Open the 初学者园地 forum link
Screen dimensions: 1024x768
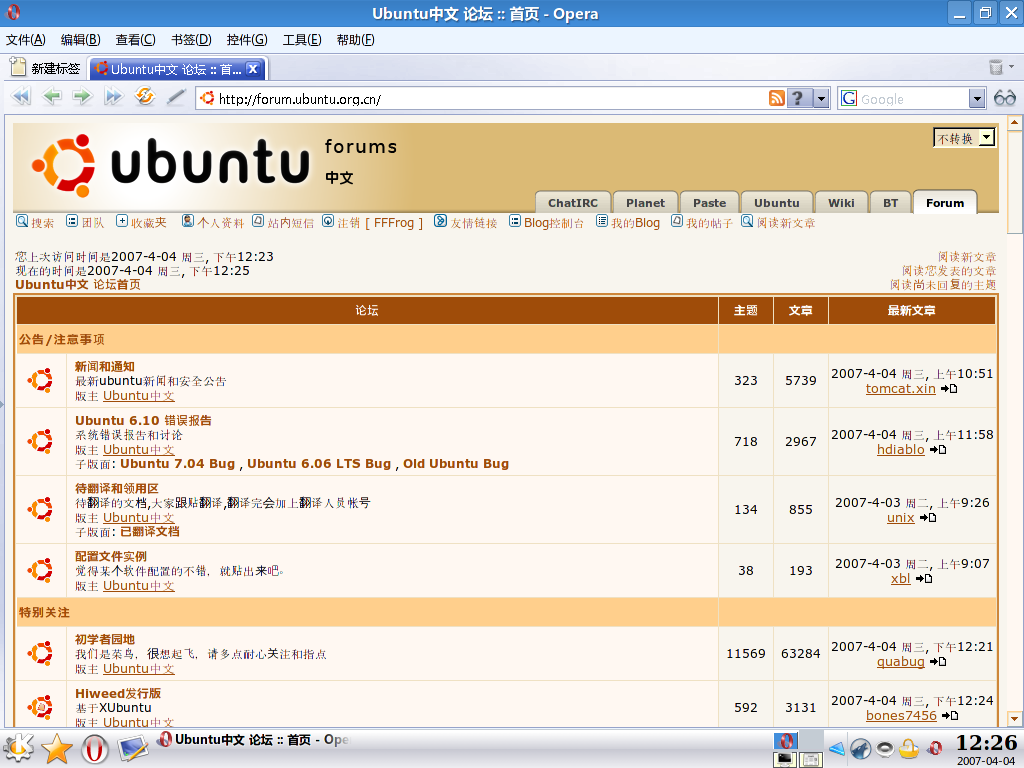click(104, 639)
